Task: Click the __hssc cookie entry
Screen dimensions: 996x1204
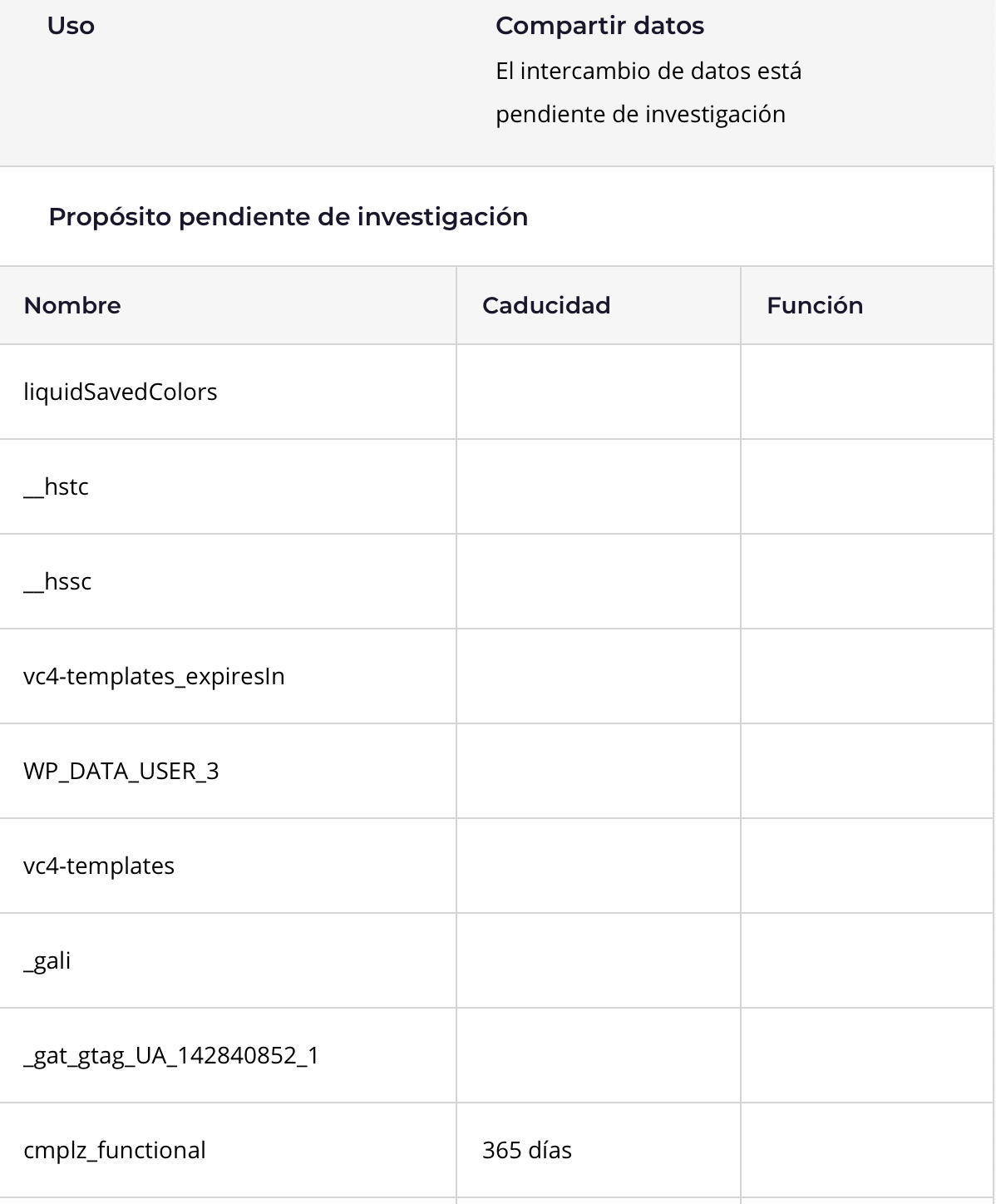Action: pyautogui.click(x=57, y=581)
